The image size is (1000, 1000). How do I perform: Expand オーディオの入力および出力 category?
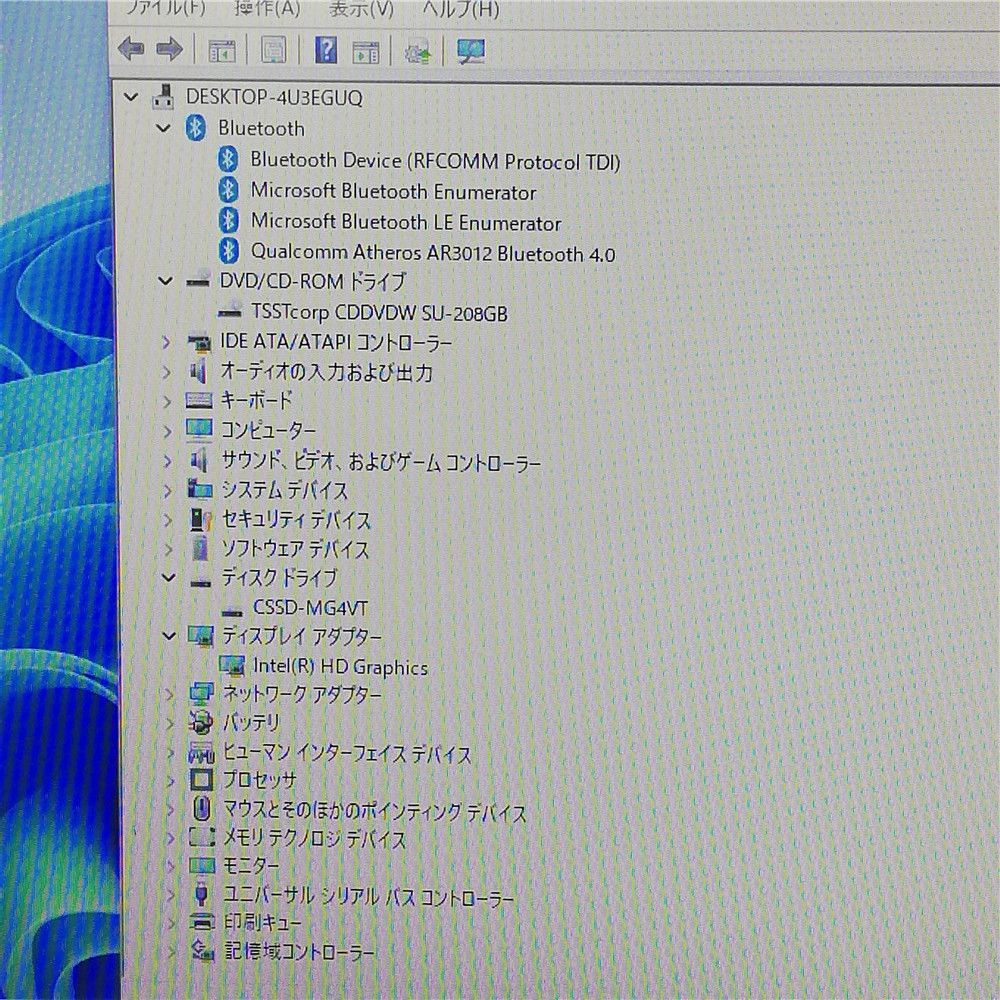[167, 372]
